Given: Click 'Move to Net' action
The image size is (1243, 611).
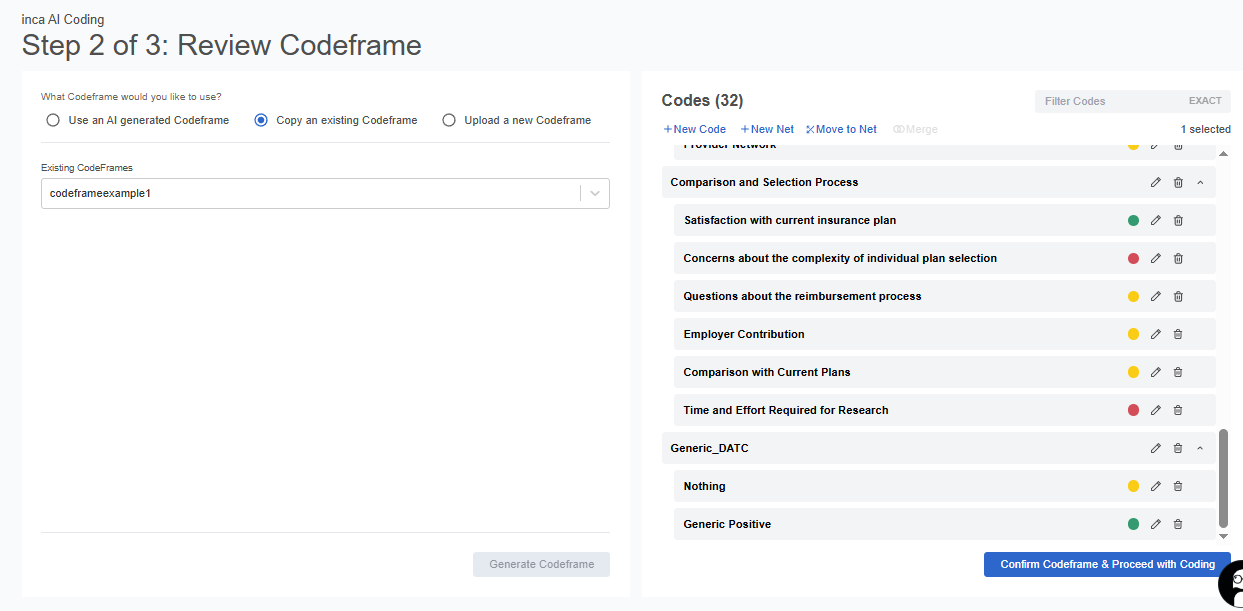Looking at the screenshot, I should 841,129.
